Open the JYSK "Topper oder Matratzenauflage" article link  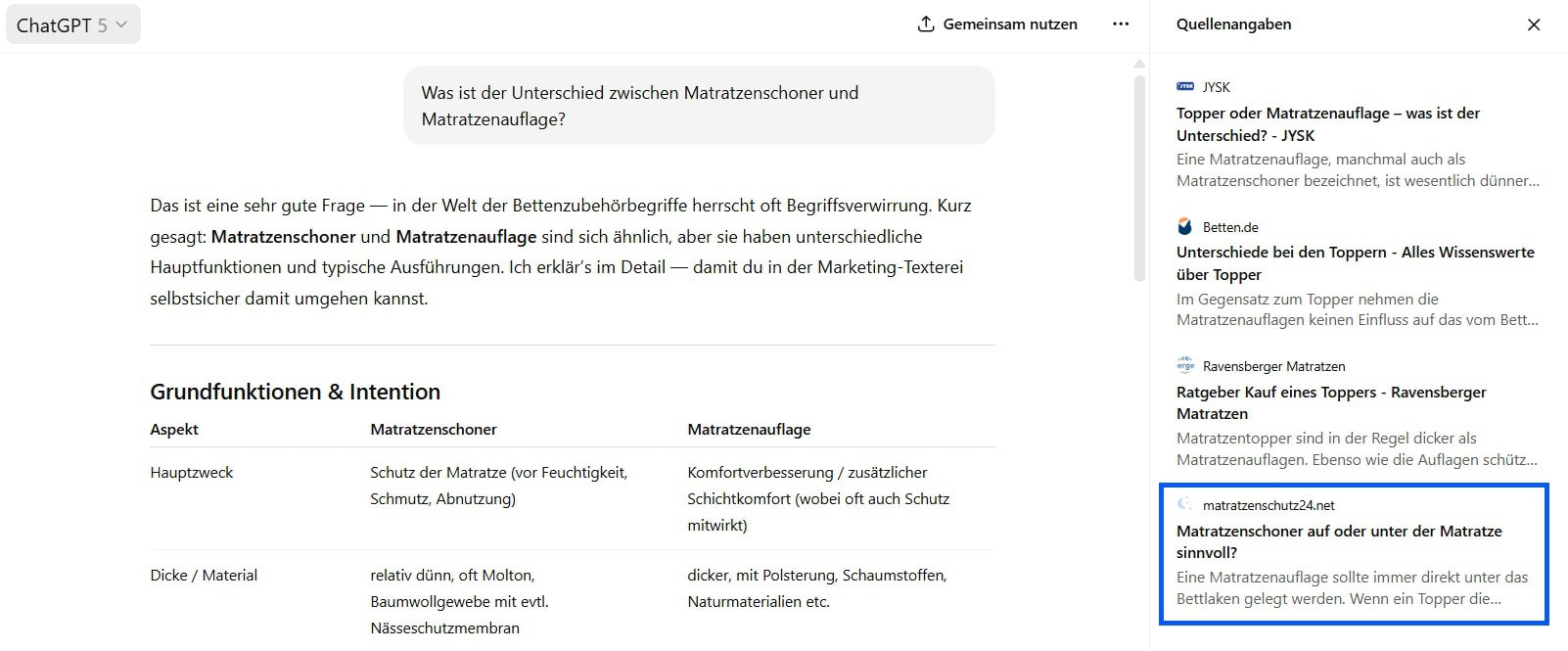1328,123
